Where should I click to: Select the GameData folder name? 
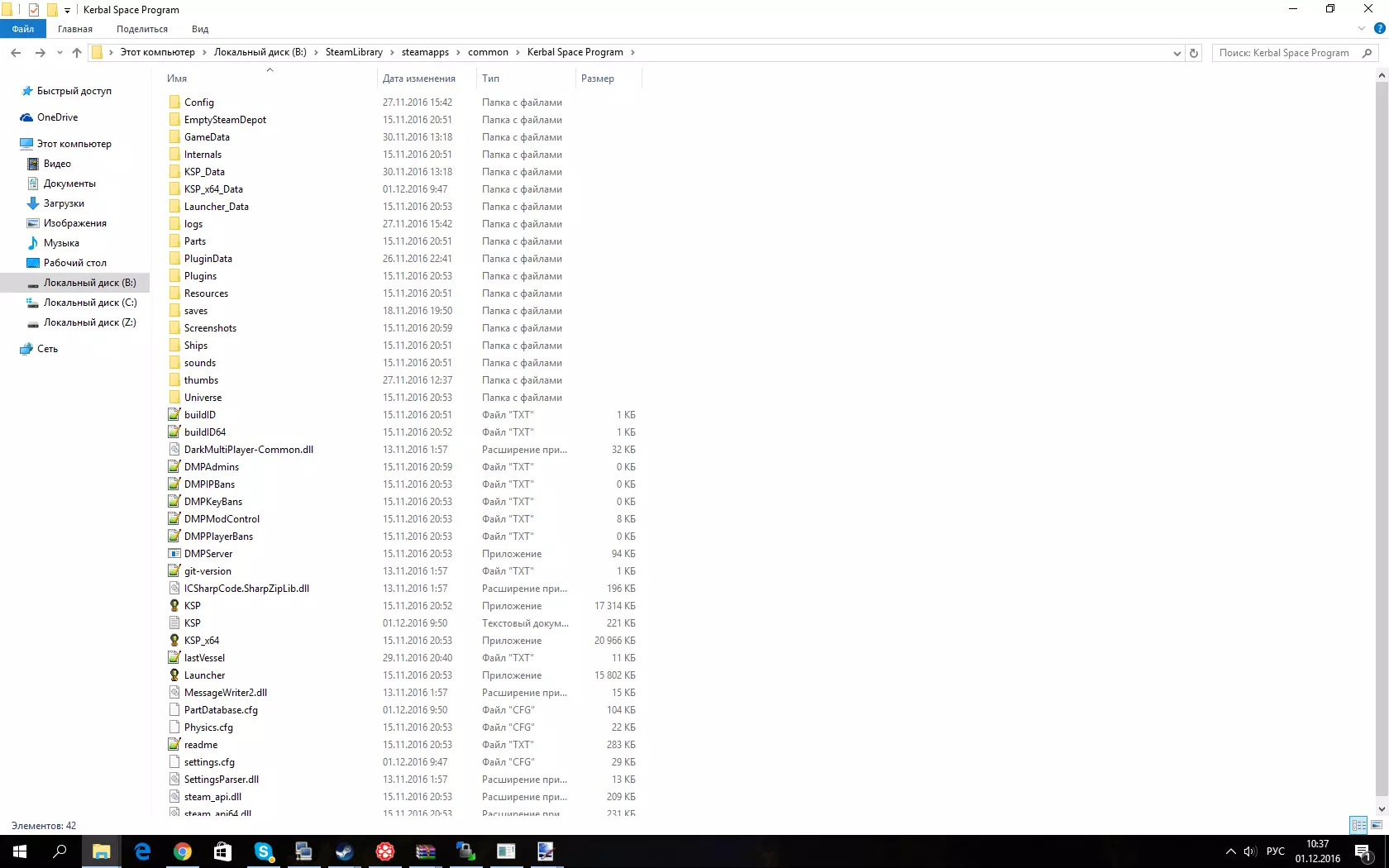coord(207,137)
